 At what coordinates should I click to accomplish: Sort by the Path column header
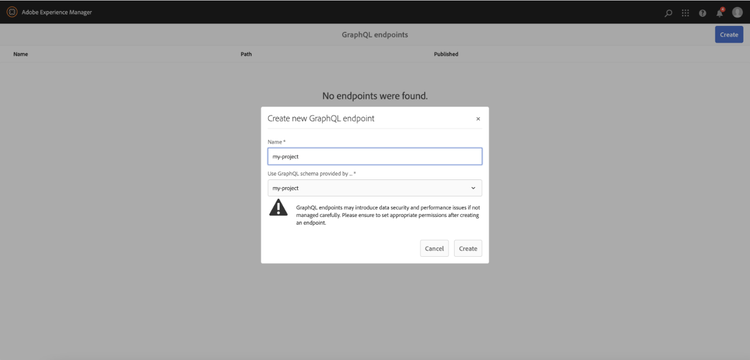[x=246, y=54]
